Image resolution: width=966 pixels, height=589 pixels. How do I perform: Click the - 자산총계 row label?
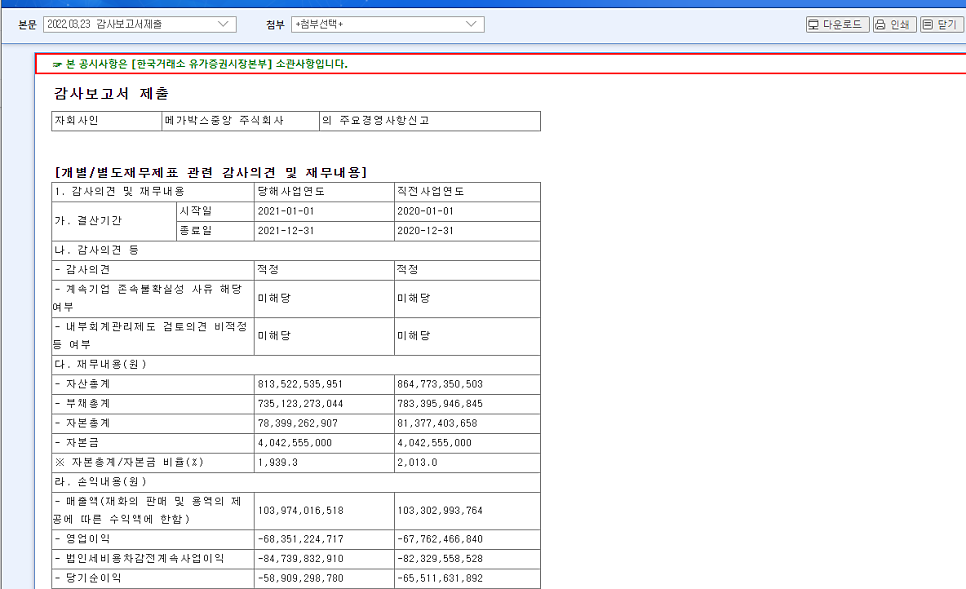[153, 384]
